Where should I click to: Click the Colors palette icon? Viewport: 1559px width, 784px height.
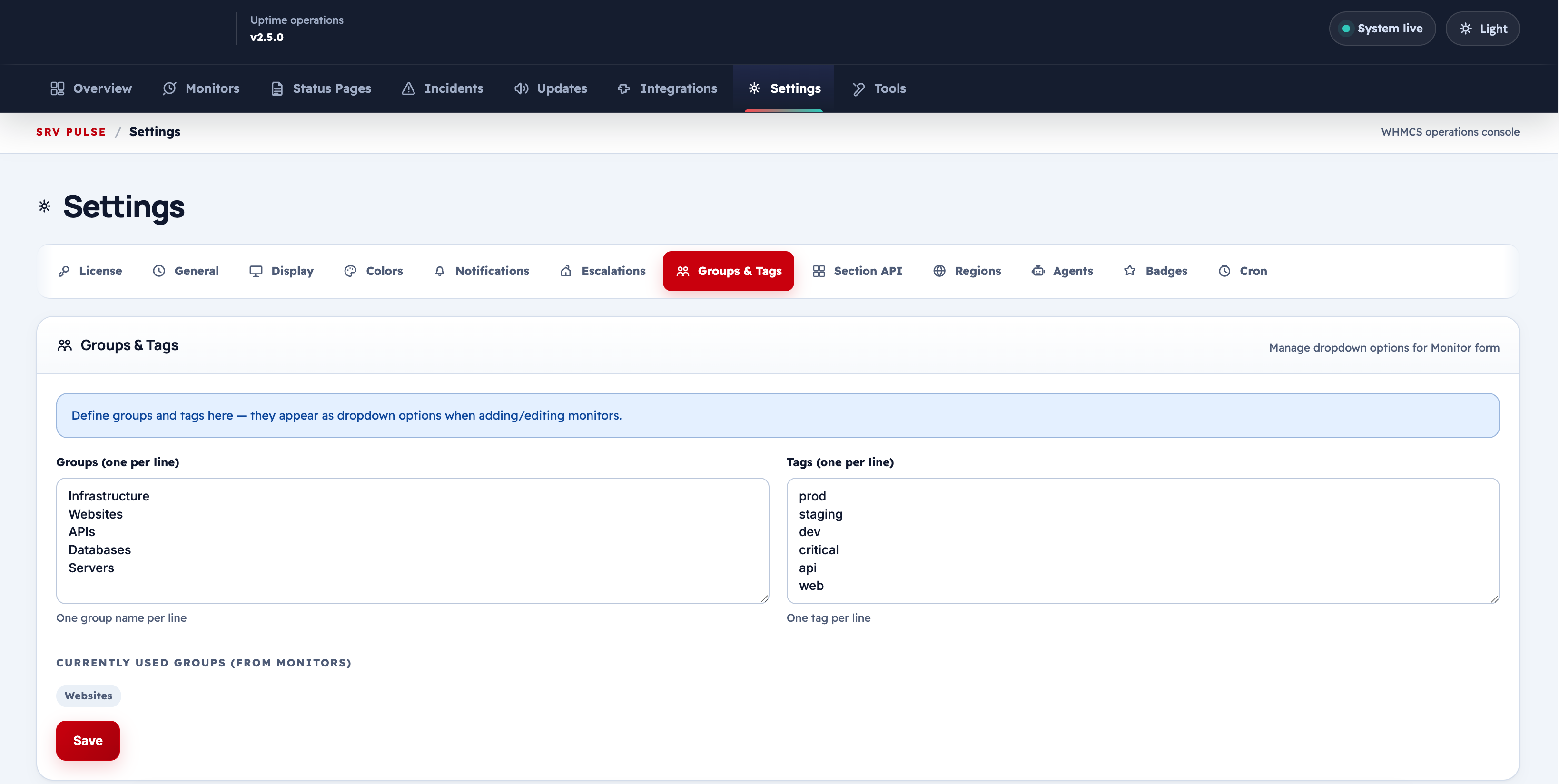[x=350, y=271]
